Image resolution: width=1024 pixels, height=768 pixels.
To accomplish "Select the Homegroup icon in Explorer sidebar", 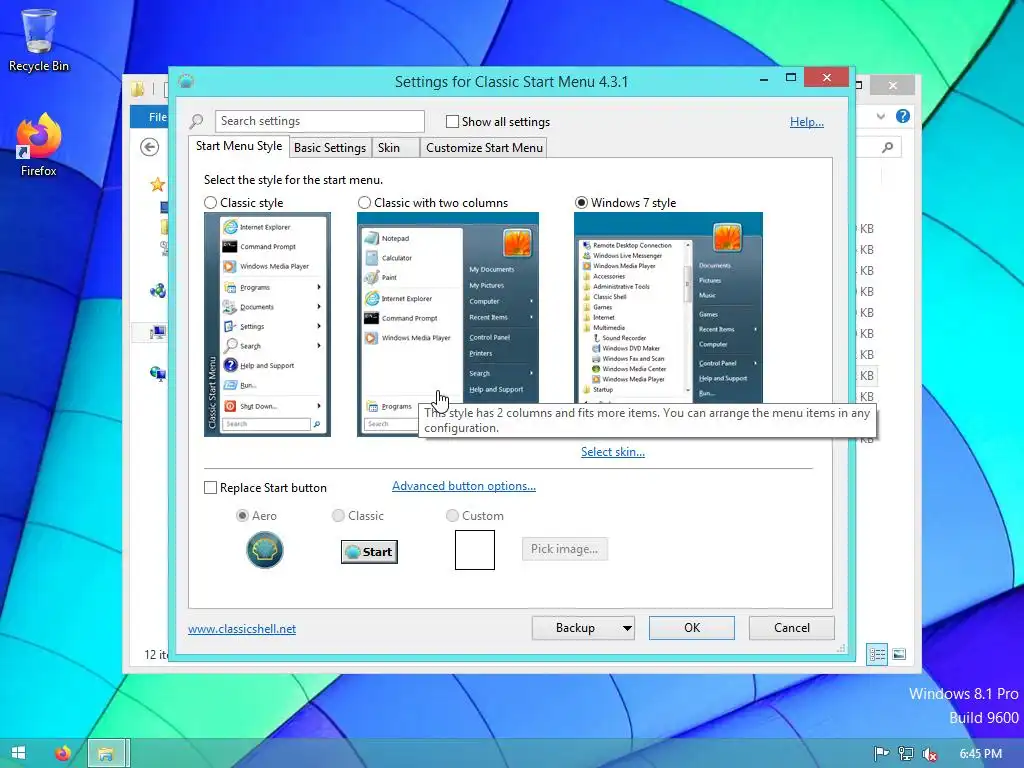I will (157, 291).
